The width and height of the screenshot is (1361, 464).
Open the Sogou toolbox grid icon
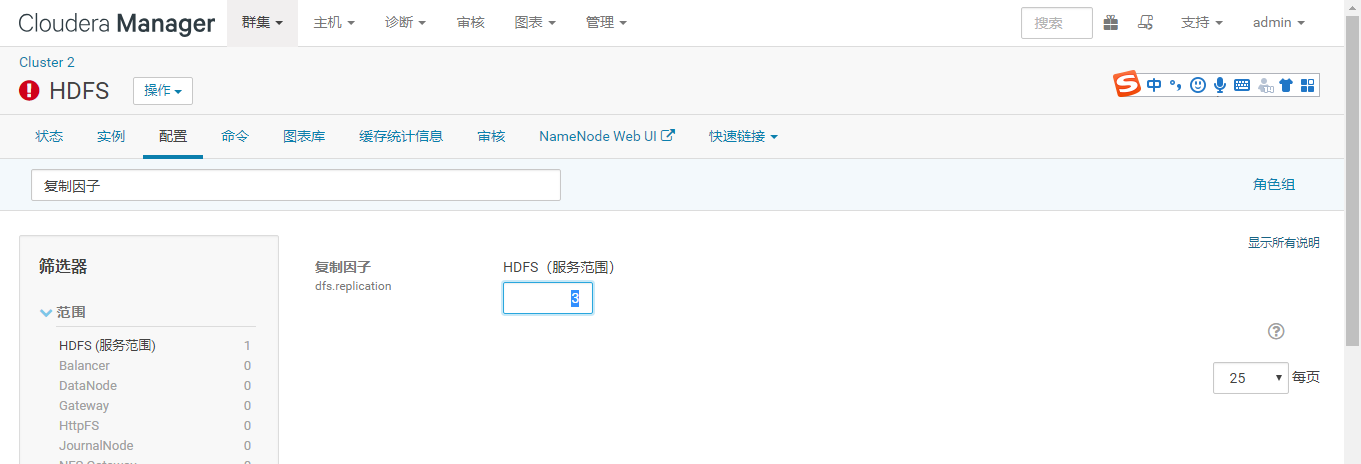pos(1308,85)
